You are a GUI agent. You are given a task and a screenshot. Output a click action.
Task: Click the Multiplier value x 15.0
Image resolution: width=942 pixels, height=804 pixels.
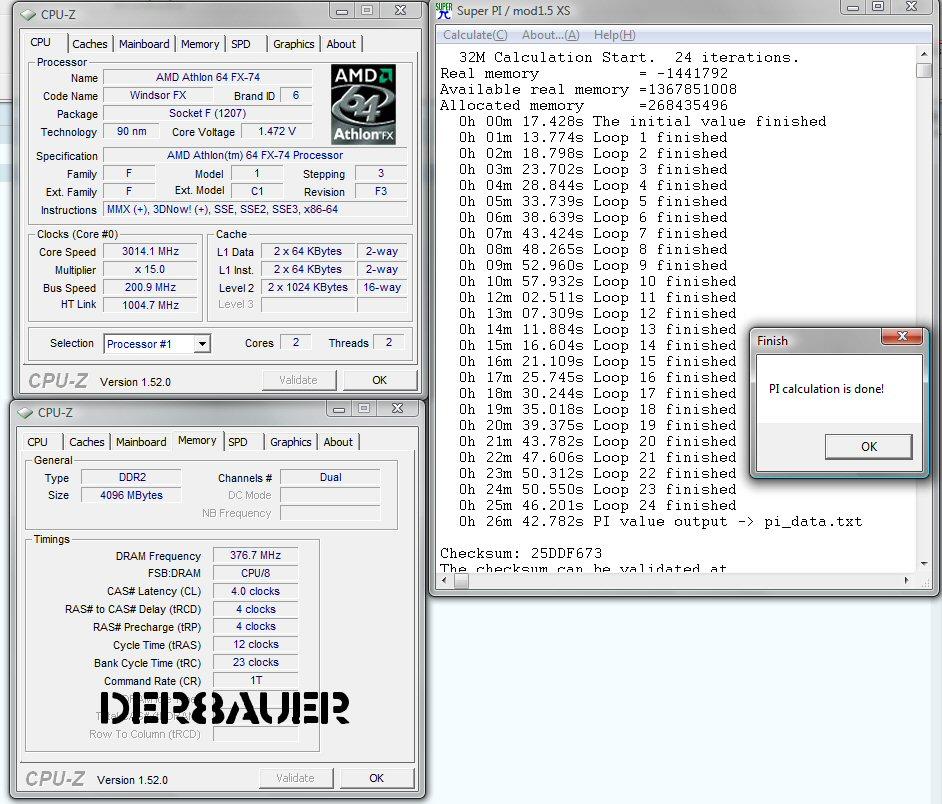click(150, 269)
